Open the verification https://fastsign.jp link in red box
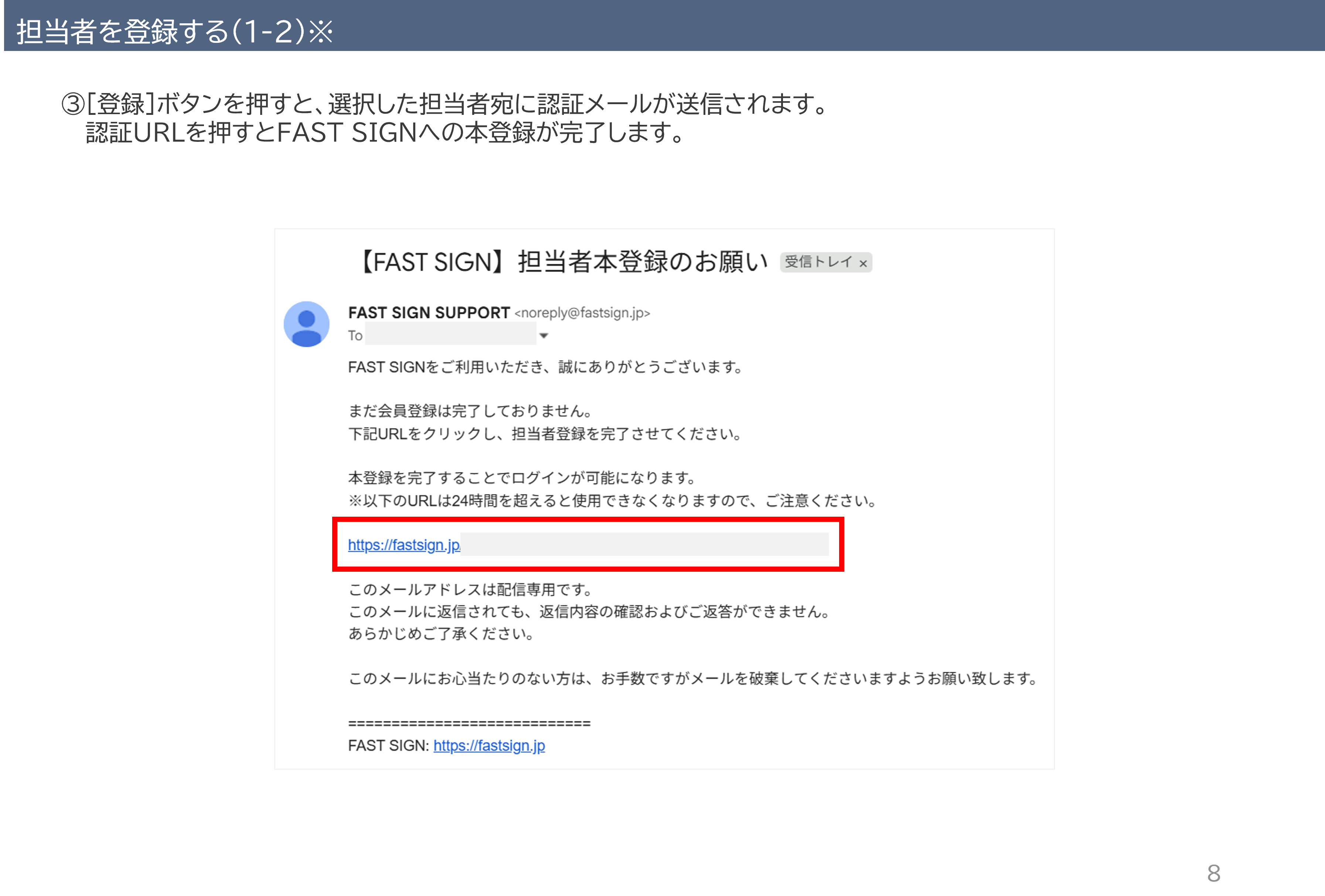1325x896 pixels. (404, 545)
